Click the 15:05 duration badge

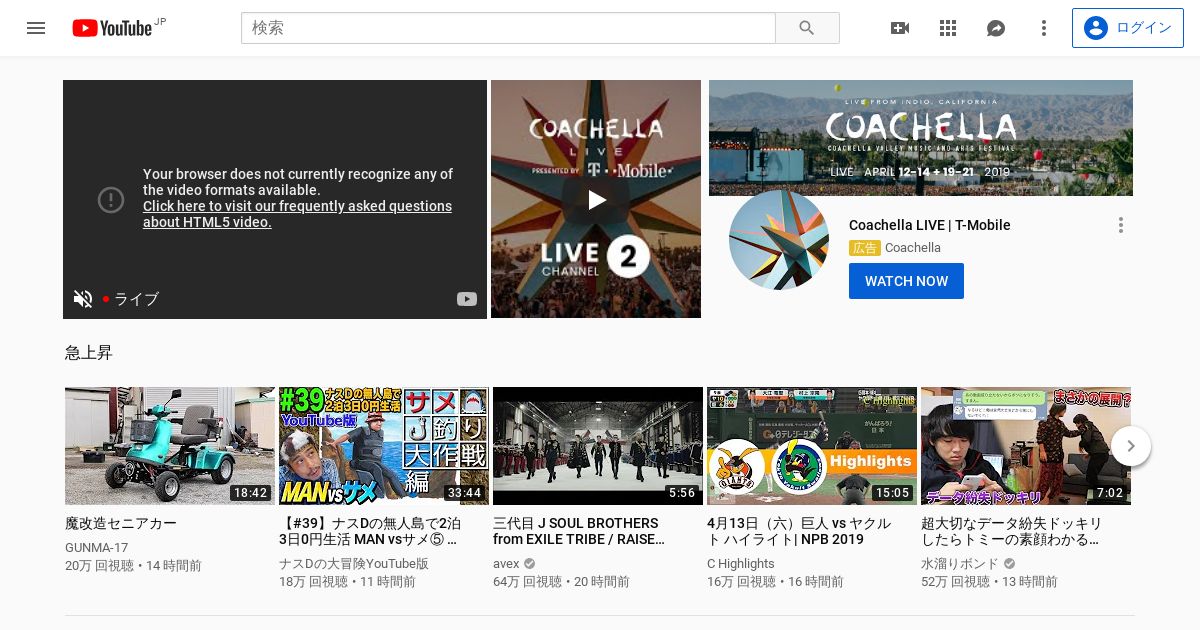coord(892,493)
